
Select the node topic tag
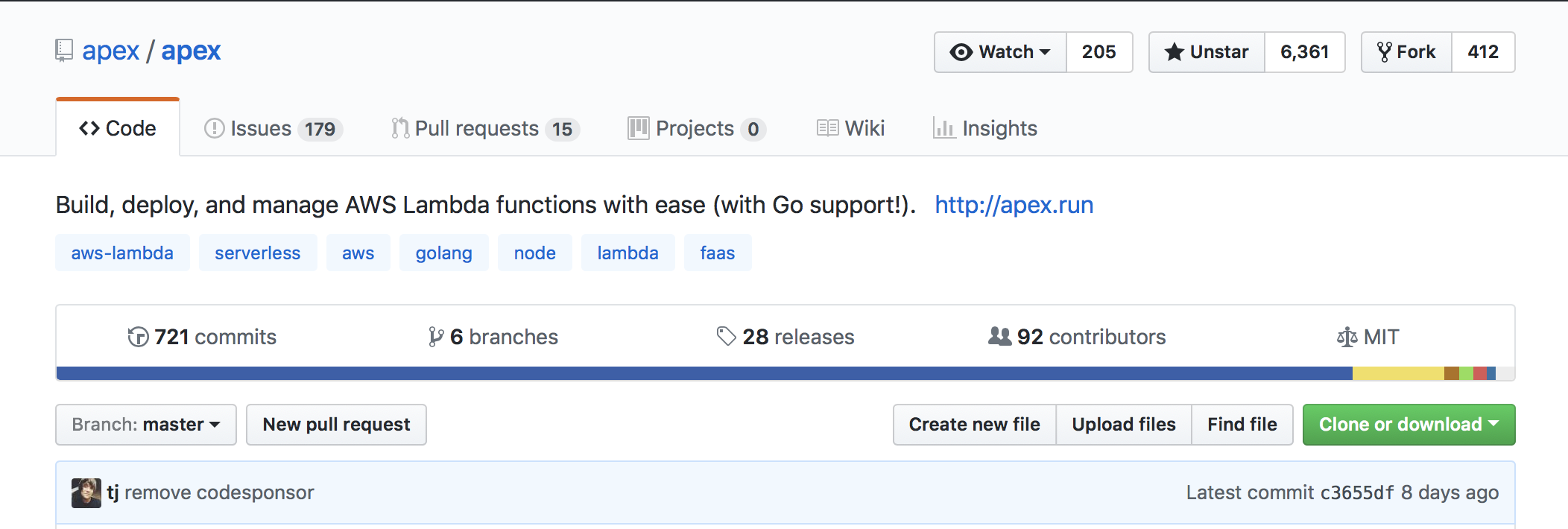pyautogui.click(x=535, y=253)
